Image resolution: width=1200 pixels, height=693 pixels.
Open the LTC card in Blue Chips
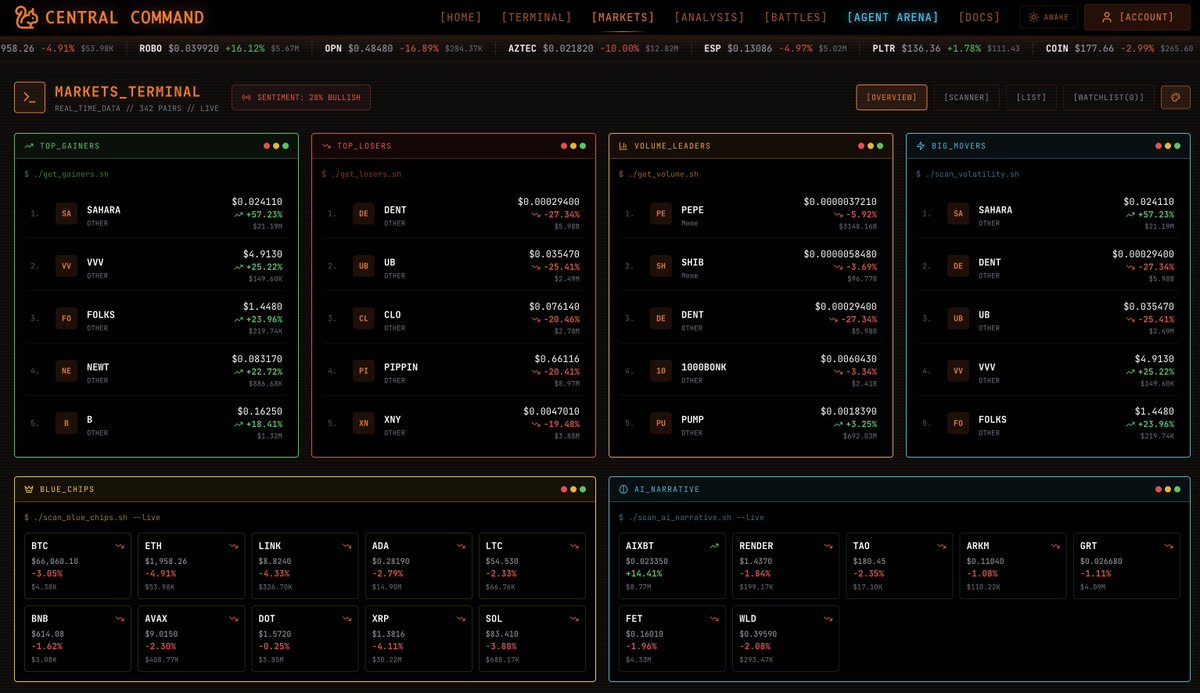[x=532, y=566]
